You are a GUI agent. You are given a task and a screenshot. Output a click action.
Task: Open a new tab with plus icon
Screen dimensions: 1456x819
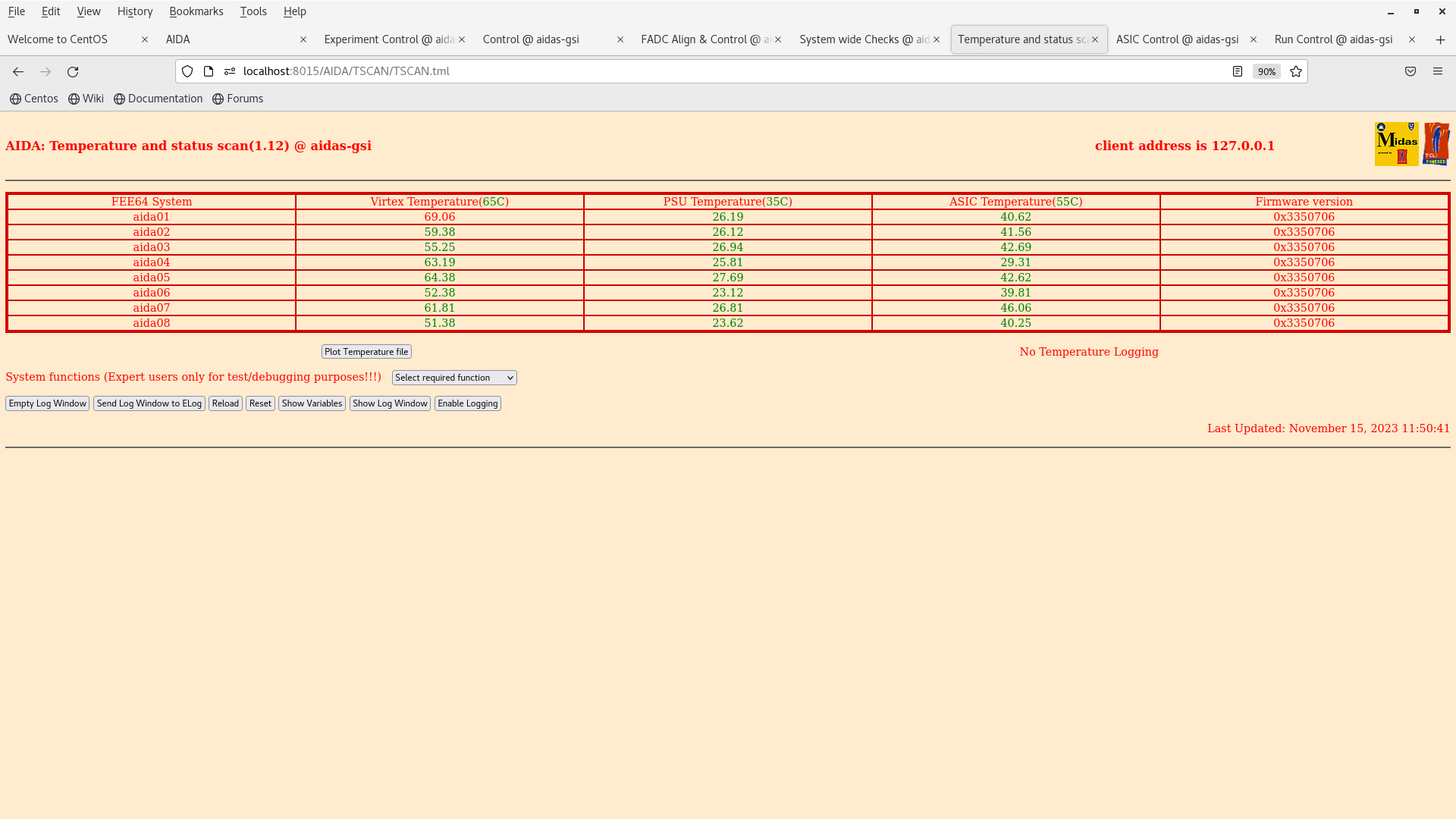[1440, 39]
